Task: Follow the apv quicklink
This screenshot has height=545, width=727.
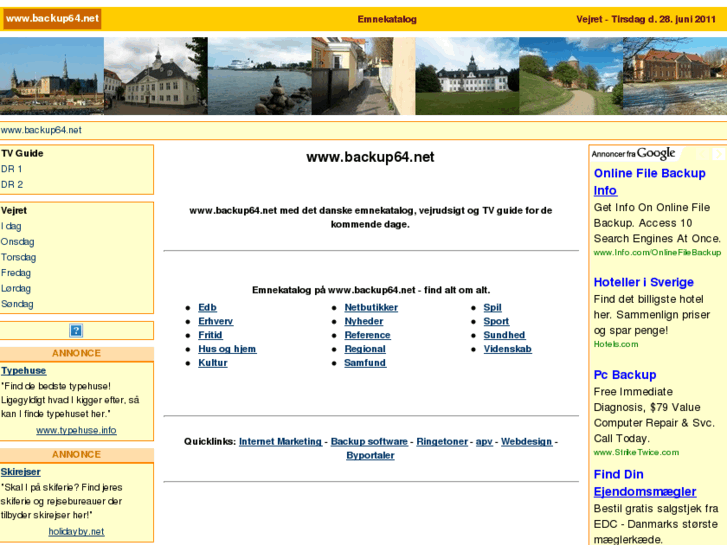Action: click(484, 442)
